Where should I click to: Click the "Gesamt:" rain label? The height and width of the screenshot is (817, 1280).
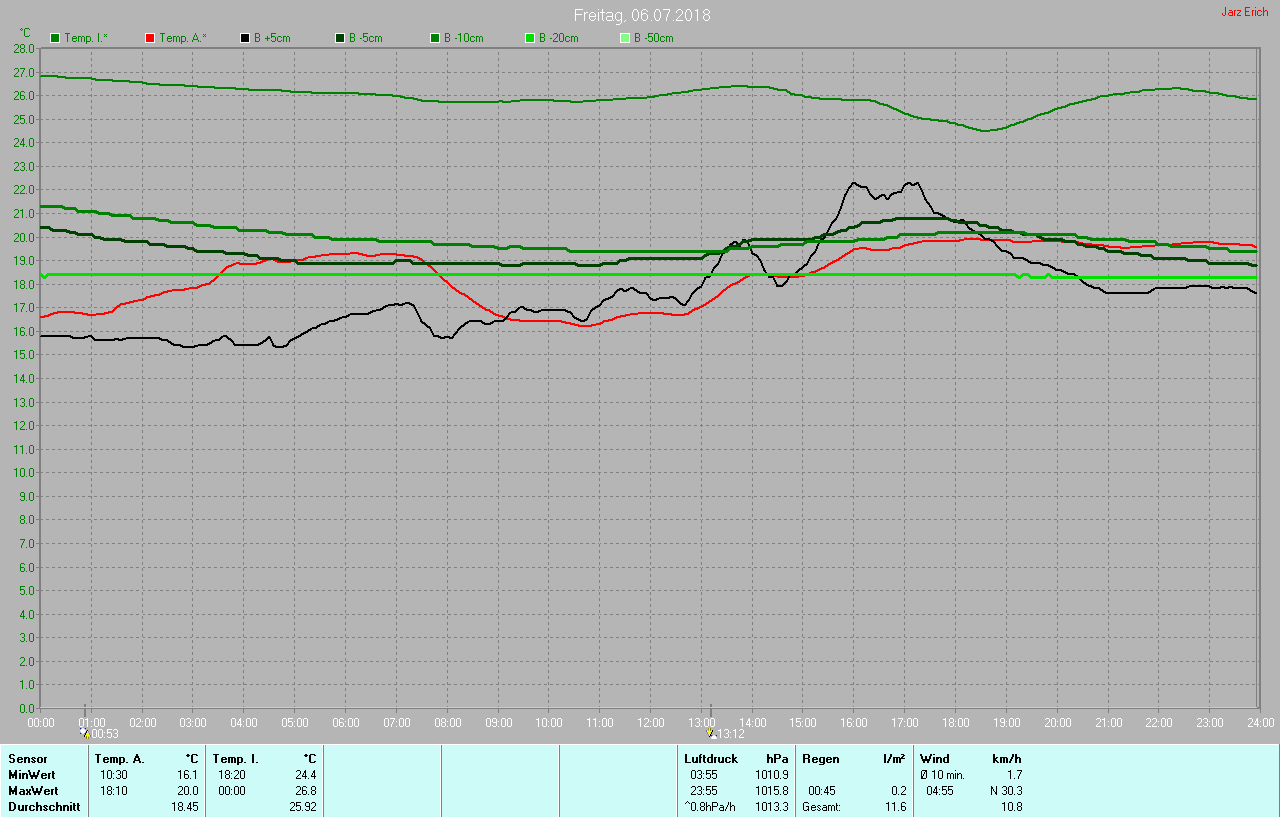click(x=821, y=807)
